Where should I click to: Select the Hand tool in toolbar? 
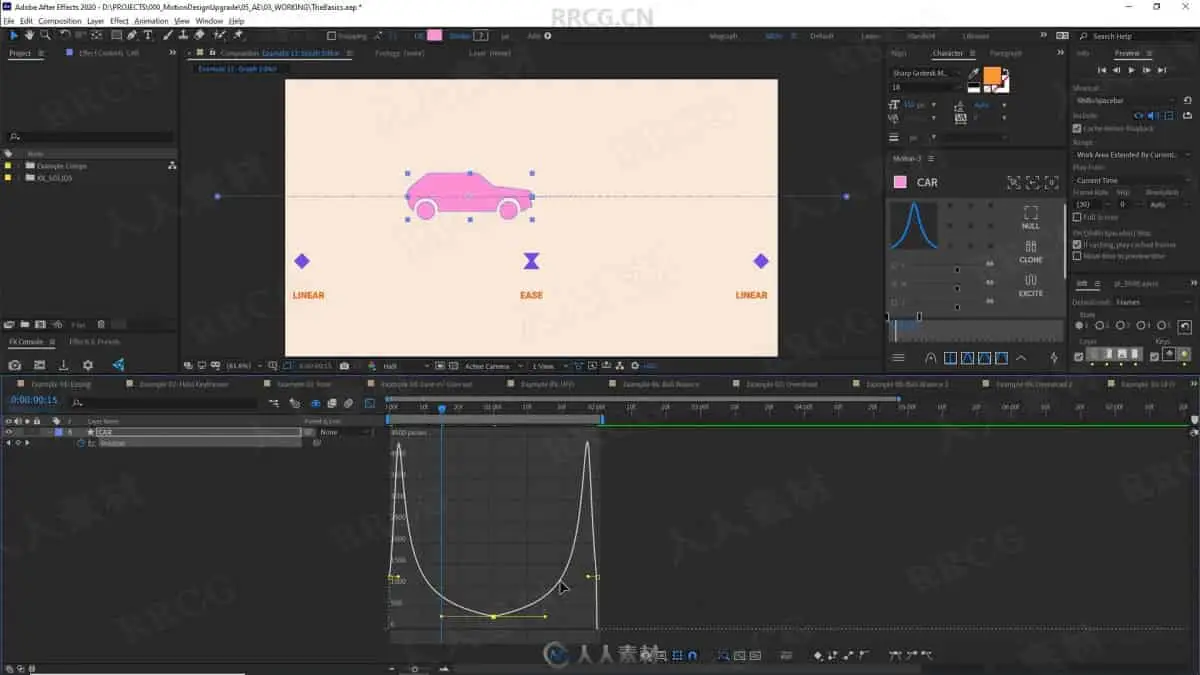pyautogui.click(x=29, y=35)
